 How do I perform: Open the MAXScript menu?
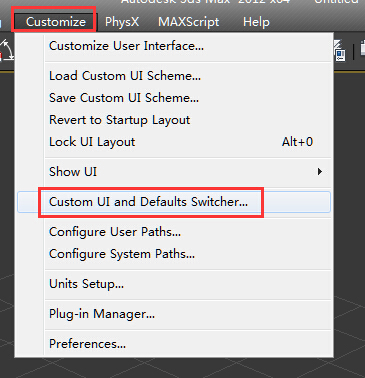pos(189,22)
